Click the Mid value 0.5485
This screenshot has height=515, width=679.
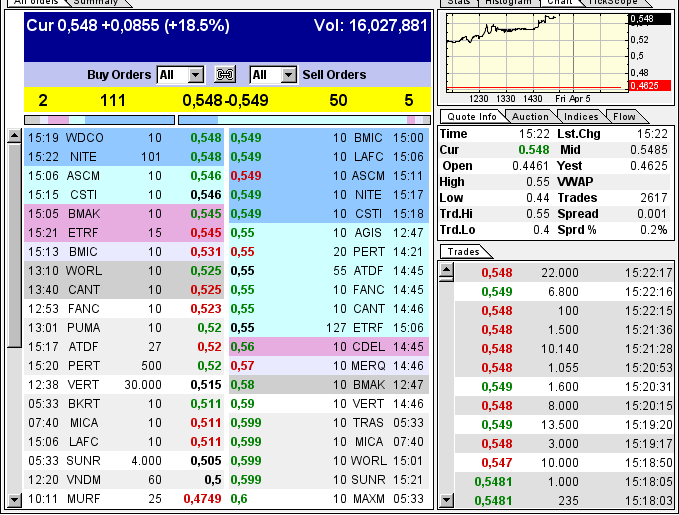coord(649,150)
